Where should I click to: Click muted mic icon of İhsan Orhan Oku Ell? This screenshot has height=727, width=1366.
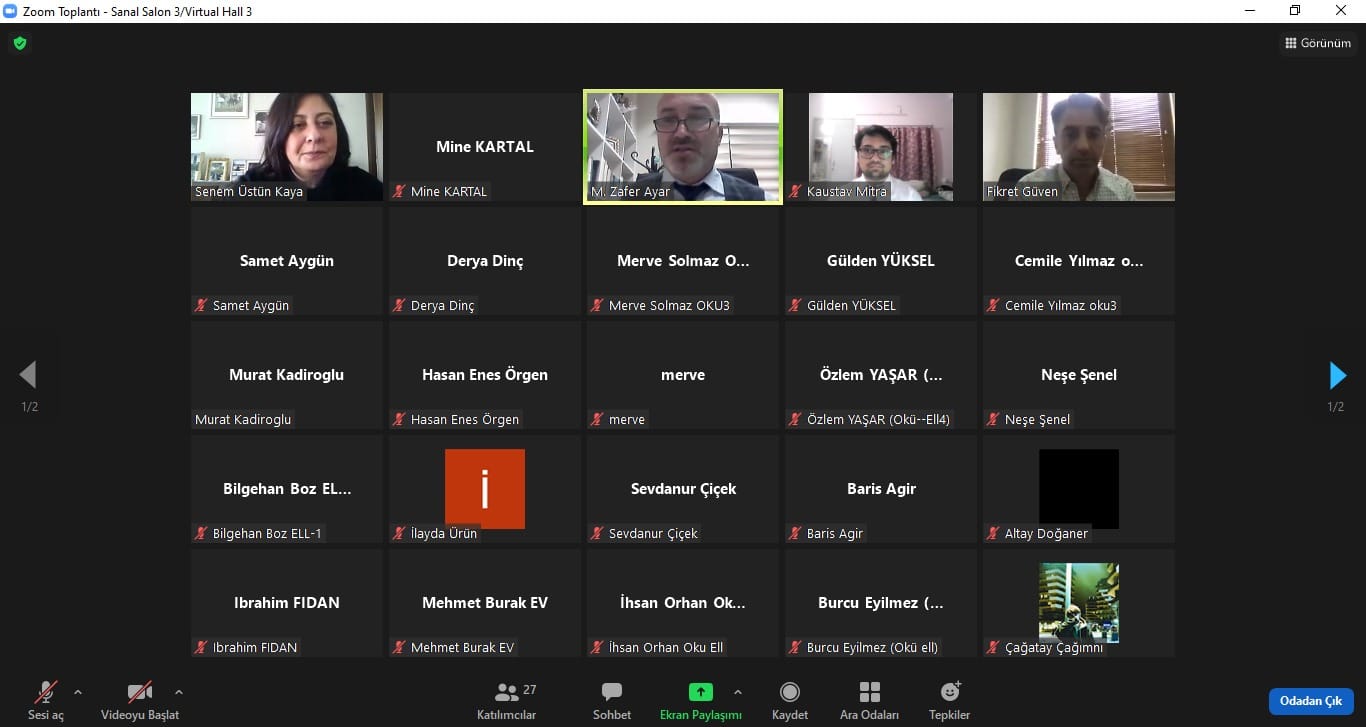597,647
